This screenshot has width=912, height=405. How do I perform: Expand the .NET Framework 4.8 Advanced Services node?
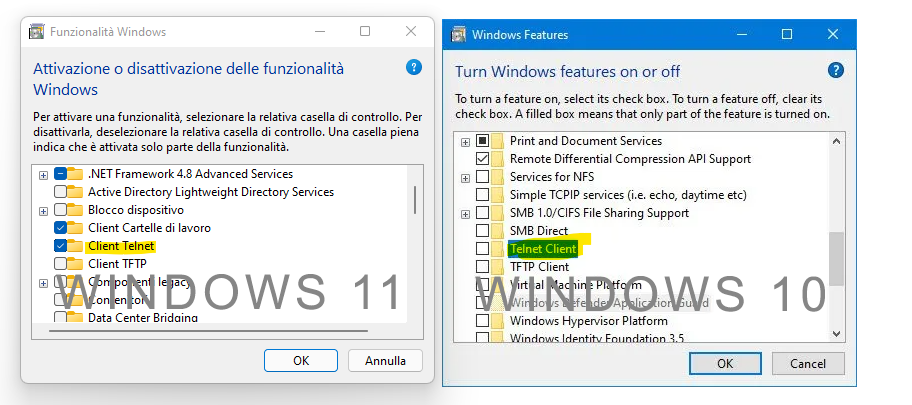[43, 175]
